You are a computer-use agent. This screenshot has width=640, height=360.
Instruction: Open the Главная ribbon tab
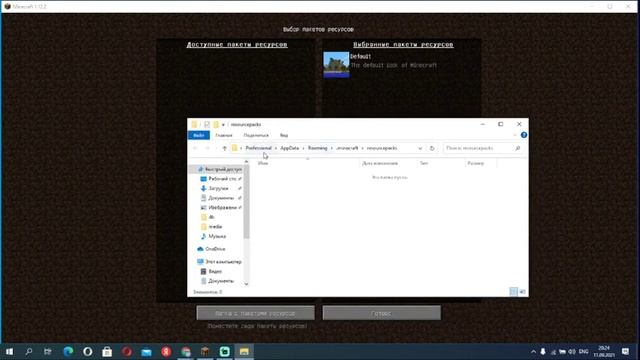coord(224,135)
